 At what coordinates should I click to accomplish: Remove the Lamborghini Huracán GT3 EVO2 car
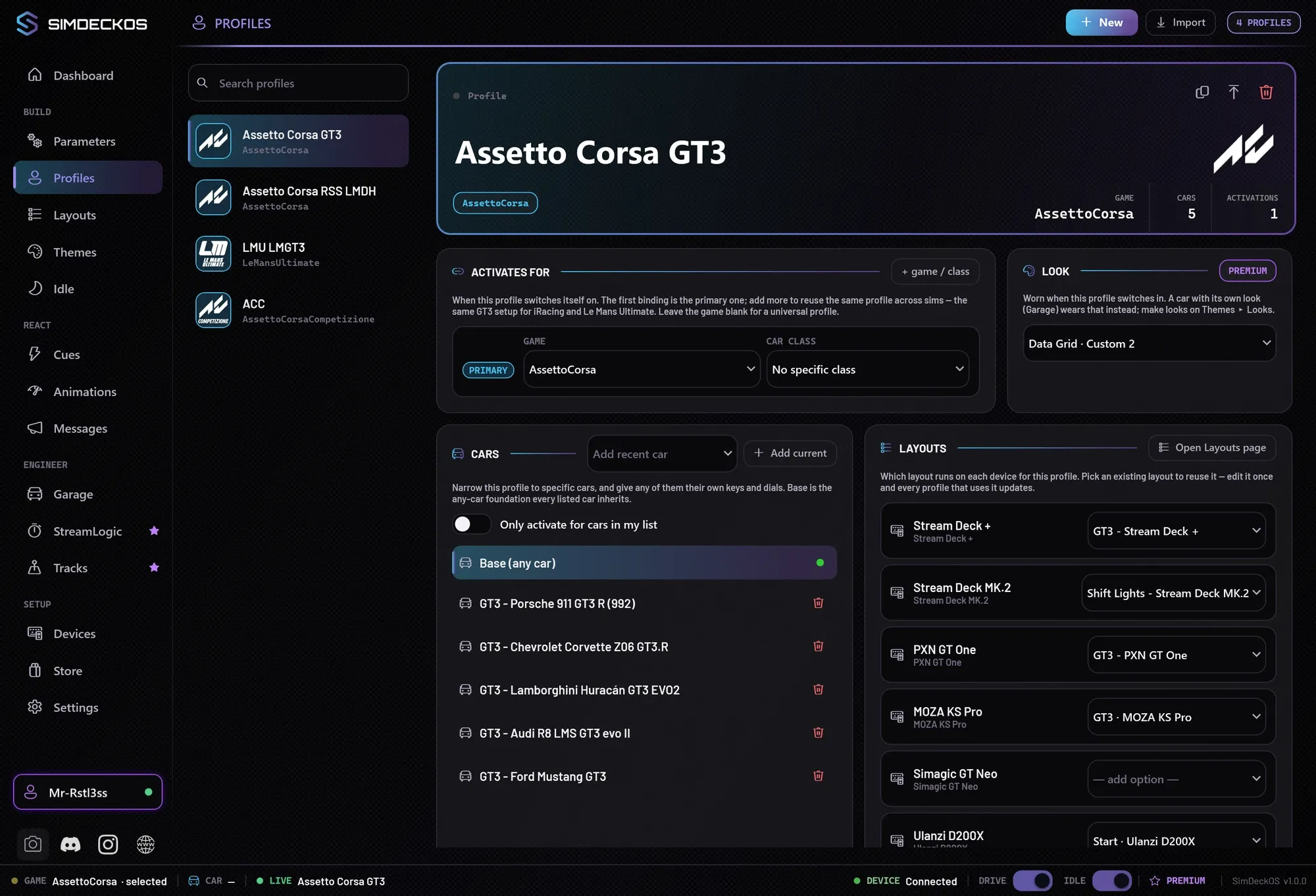[819, 689]
